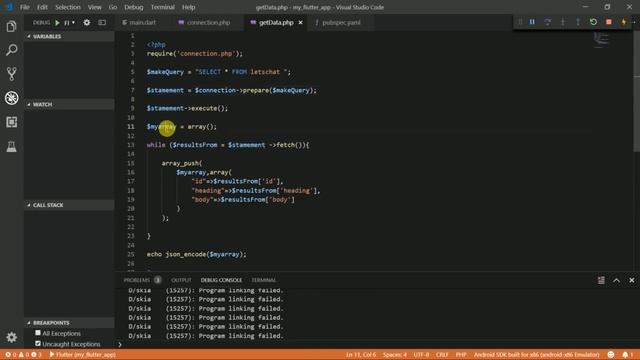Change indentation via Spaces: 4

[x=395, y=354]
